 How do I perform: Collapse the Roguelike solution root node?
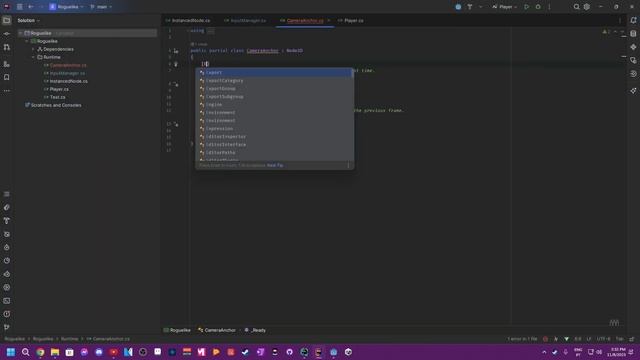pos(20,33)
